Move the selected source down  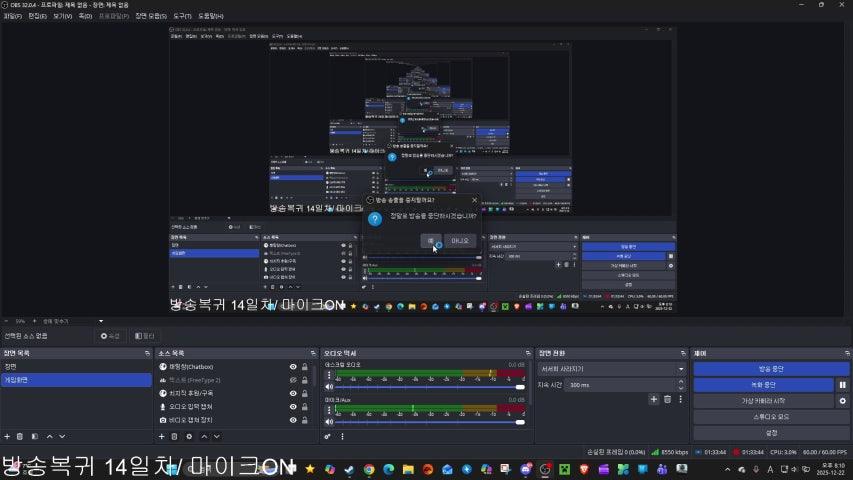(x=217, y=436)
